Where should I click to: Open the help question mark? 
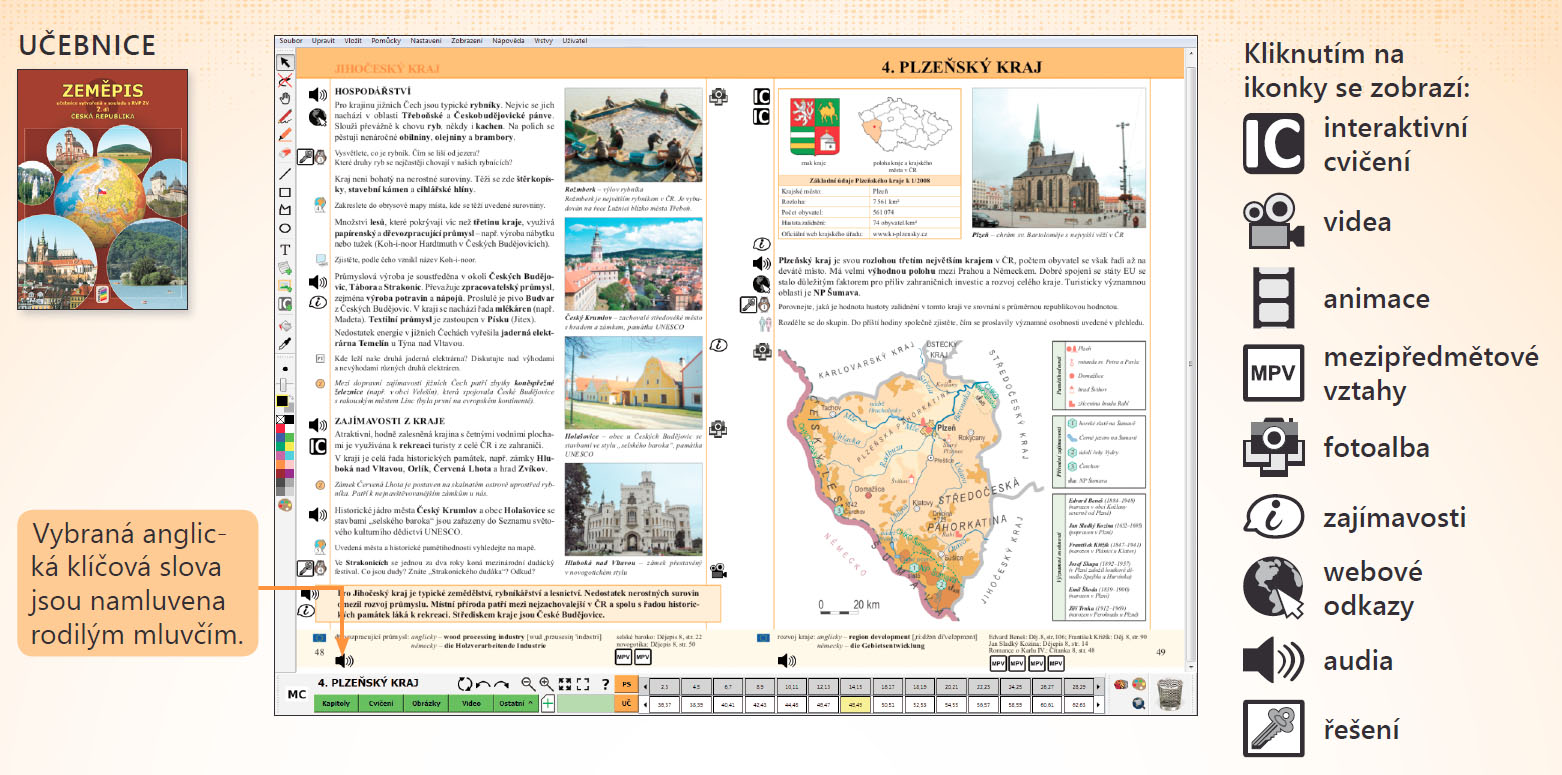point(605,684)
